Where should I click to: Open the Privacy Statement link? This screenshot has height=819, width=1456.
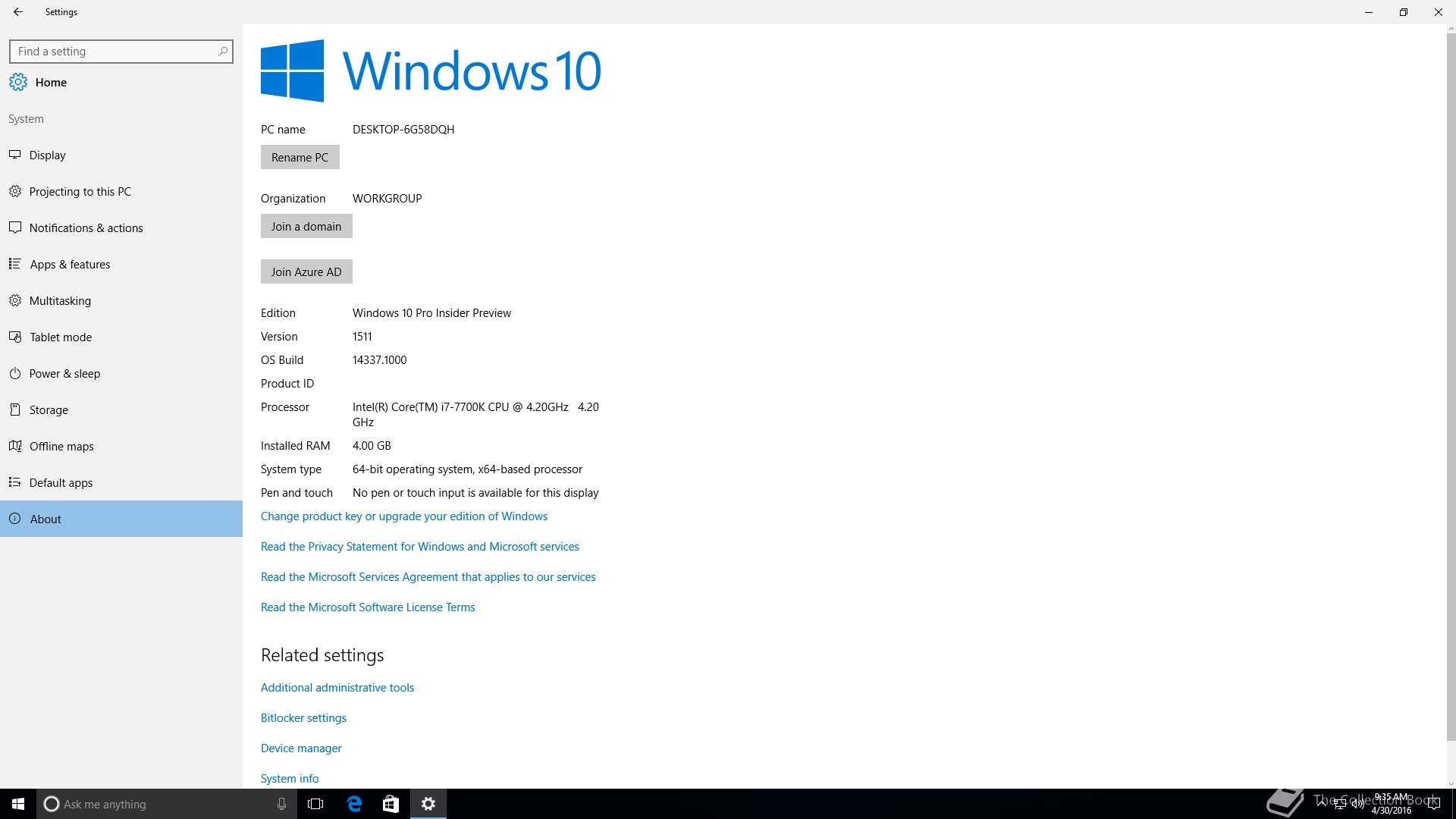point(420,547)
